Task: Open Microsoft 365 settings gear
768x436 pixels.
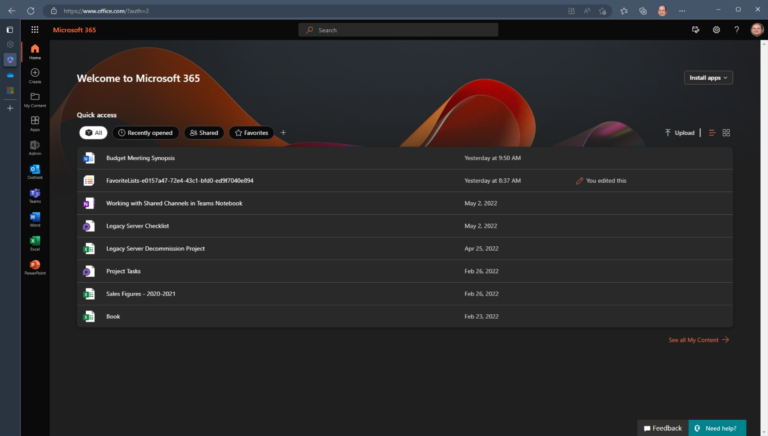Action: [716, 30]
